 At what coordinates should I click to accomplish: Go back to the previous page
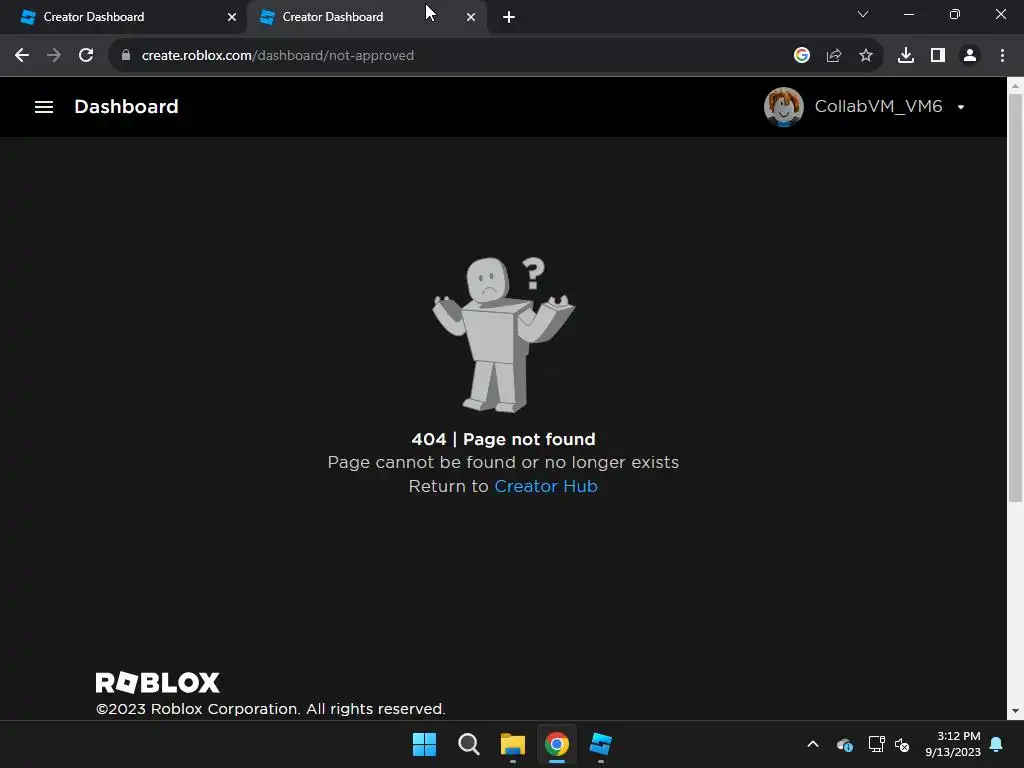22,56
